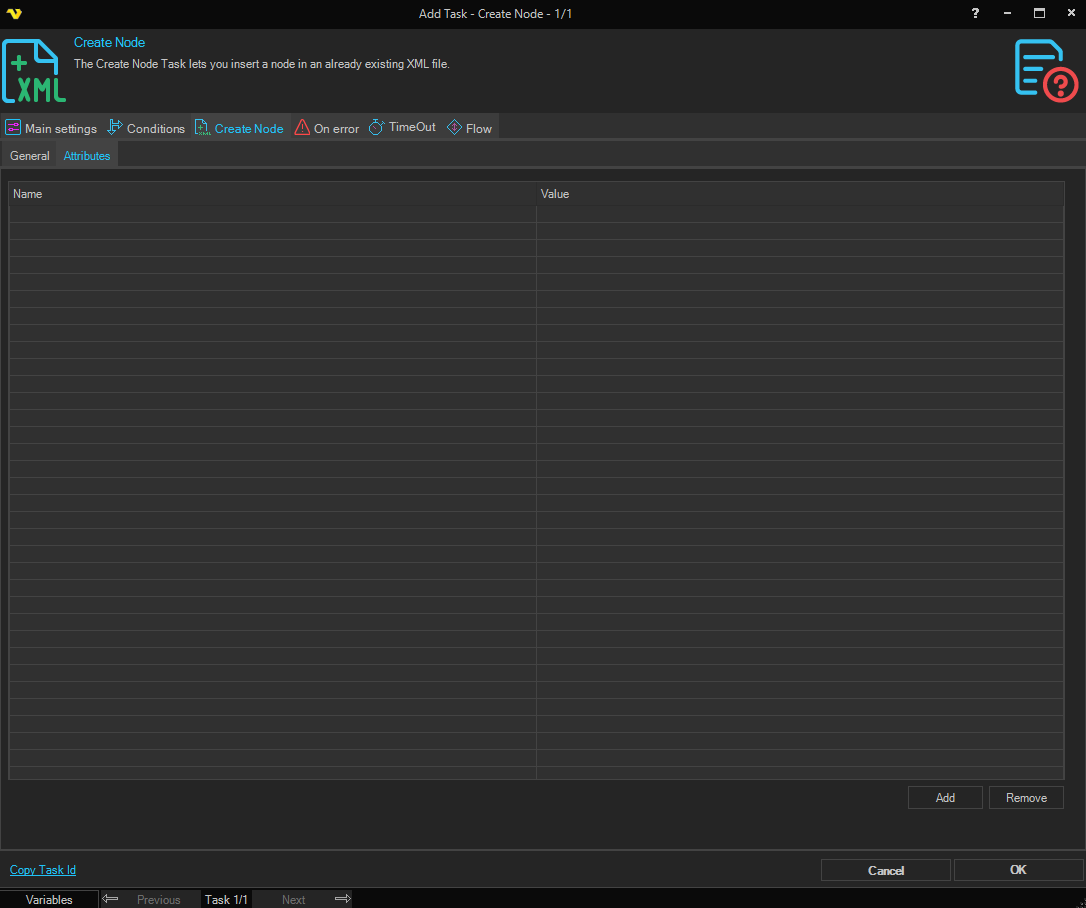Click the Conditions tab icon
Viewport: 1086px width, 908px height.
point(115,128)
